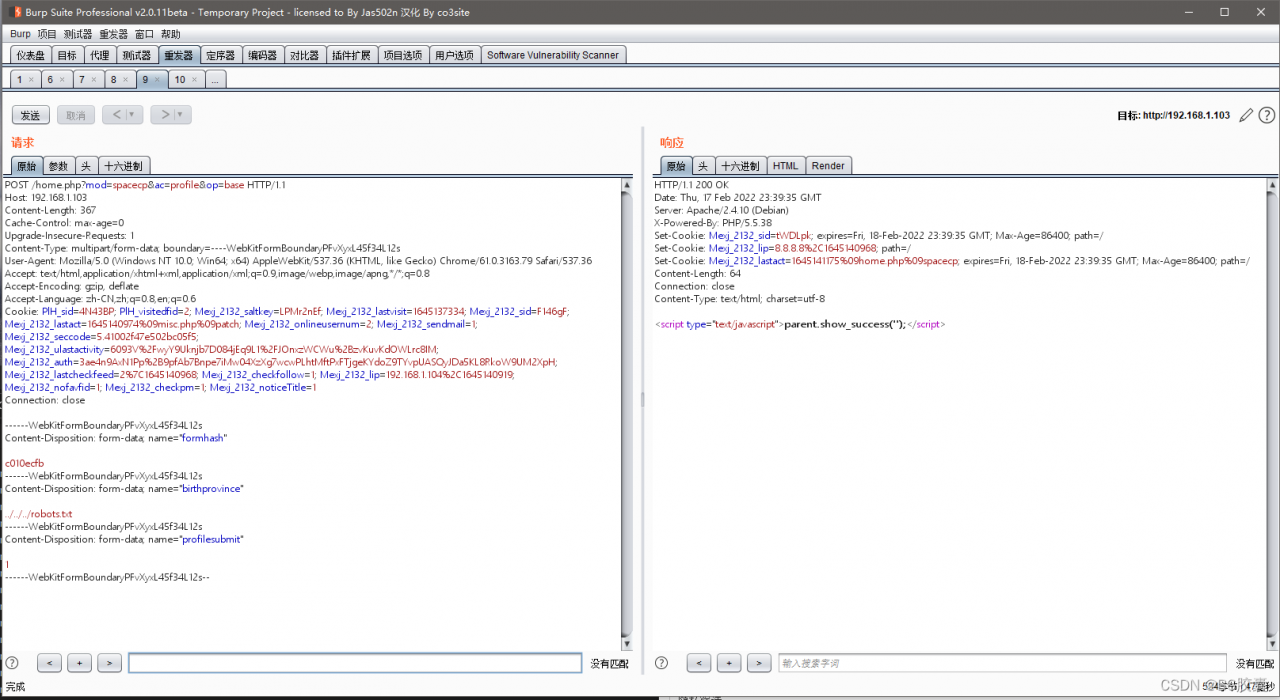Open help icon beside request search bar

pos(12,662)
